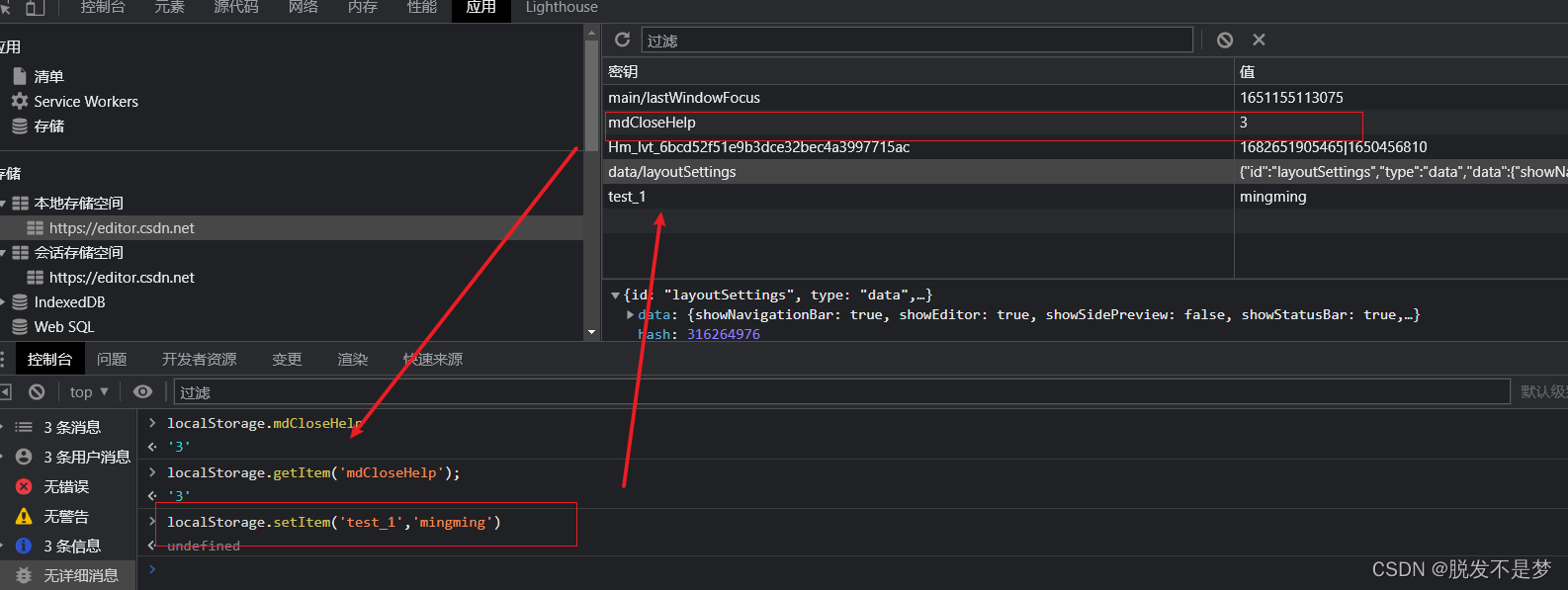Open the 变更 drawer tab
The height and width of the screenshot is (590, 1568).
287,359
